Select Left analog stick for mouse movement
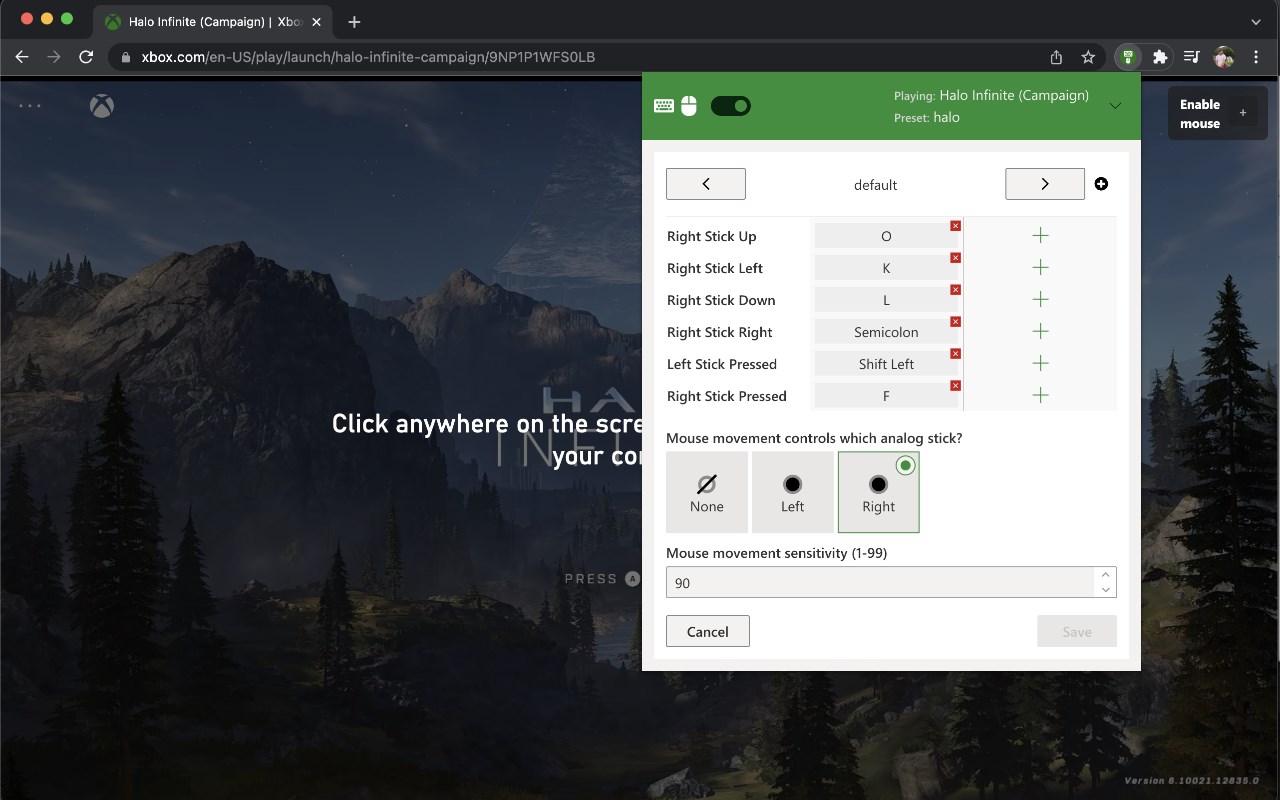1280x800 pixels. point(793,492)
